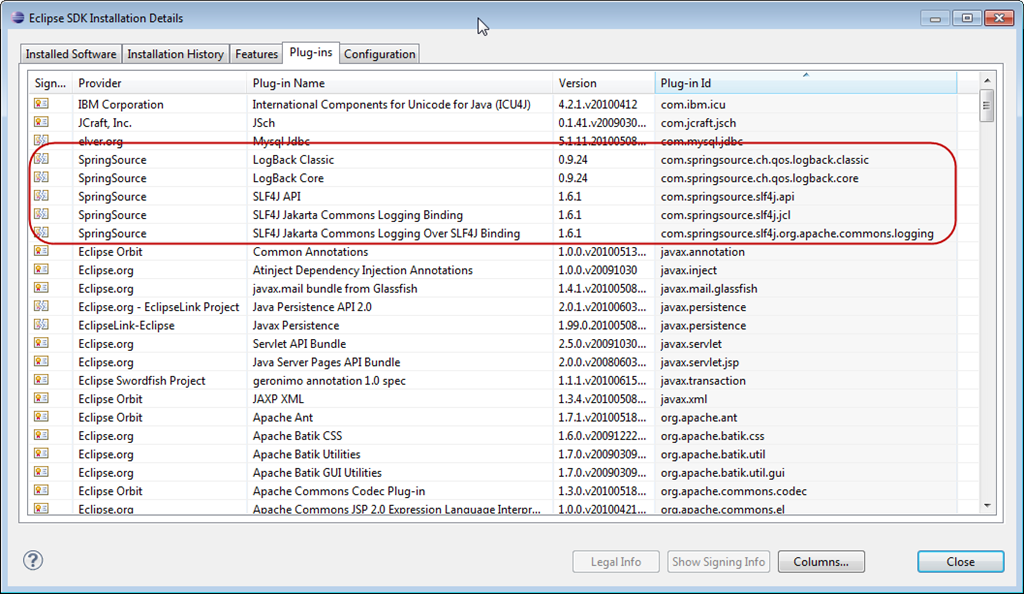Image resolution: width=1024 pixels, height=594 pixels.
Task: Select version 4.2.1.v20100412 cell
Action: 598,104
